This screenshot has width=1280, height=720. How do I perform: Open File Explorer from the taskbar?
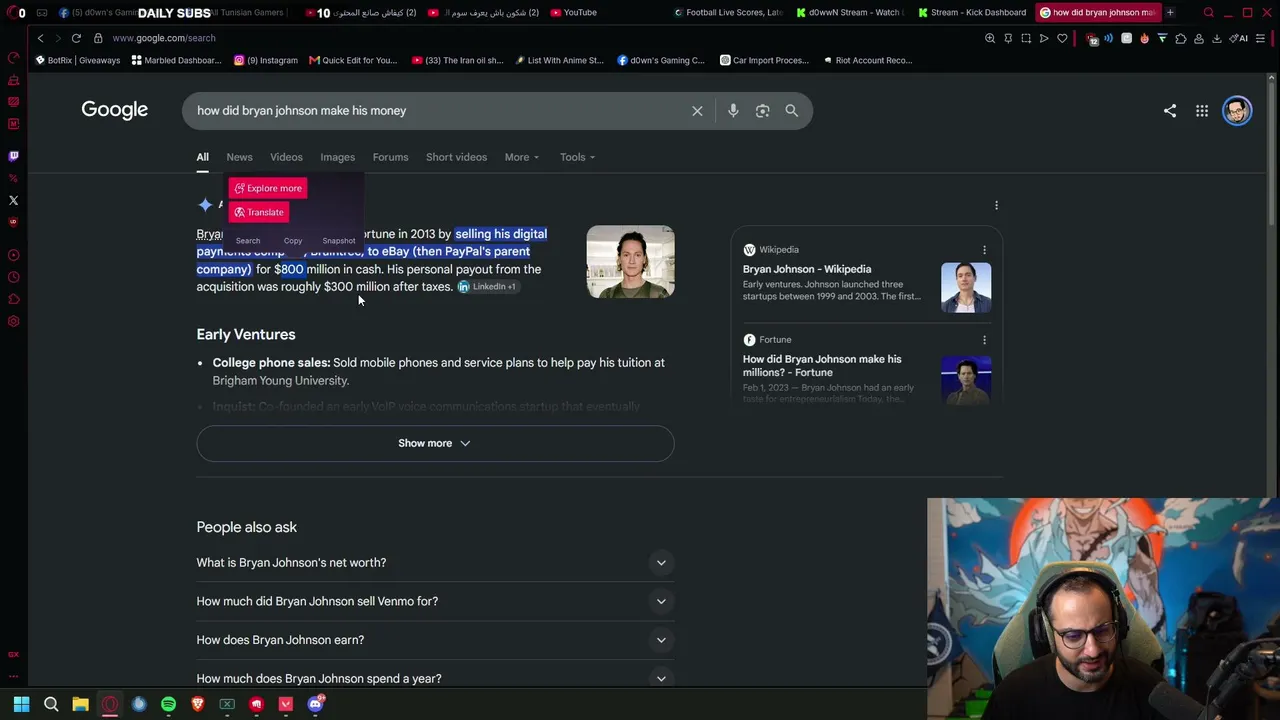click(80, 704)
